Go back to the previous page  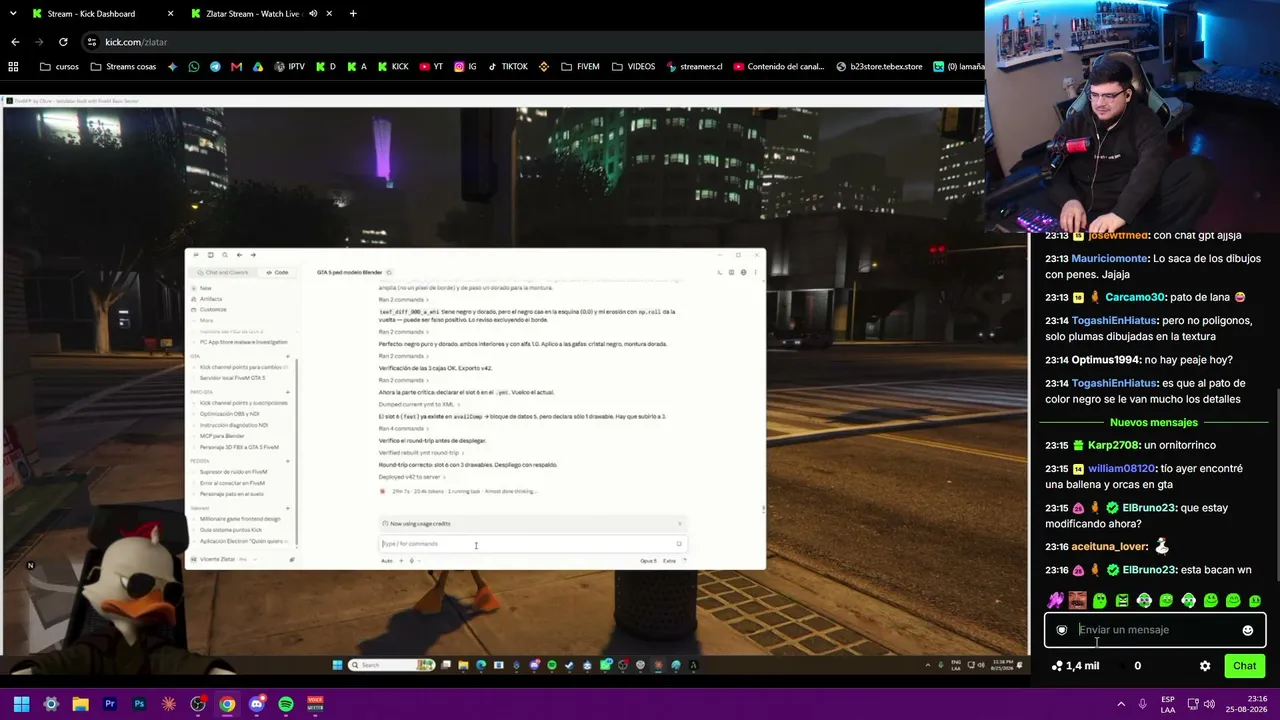point(15,42)
